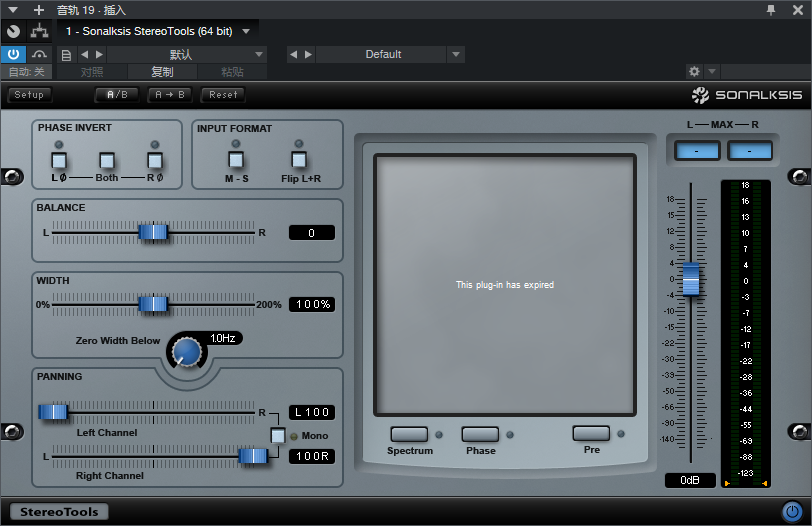Viewport: 812px width, 526px height.
Task: Toggle the blue power button at bottom right
Action: pos(792,512)
